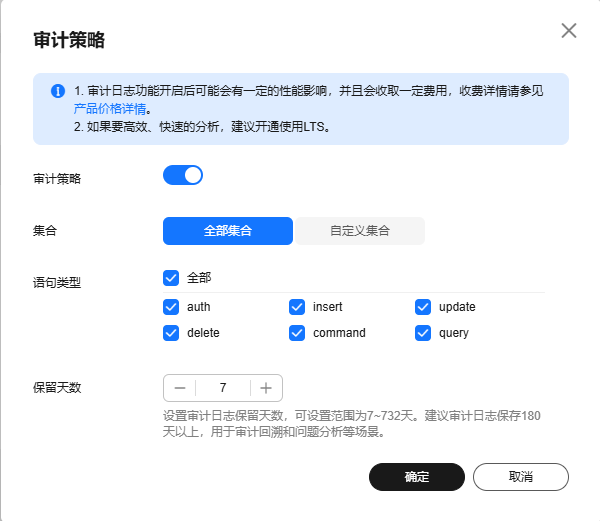Viewport: 600px width, 521px height.
Task: Cancel the dialog with the 取消 button
Action: coord(521,477)
